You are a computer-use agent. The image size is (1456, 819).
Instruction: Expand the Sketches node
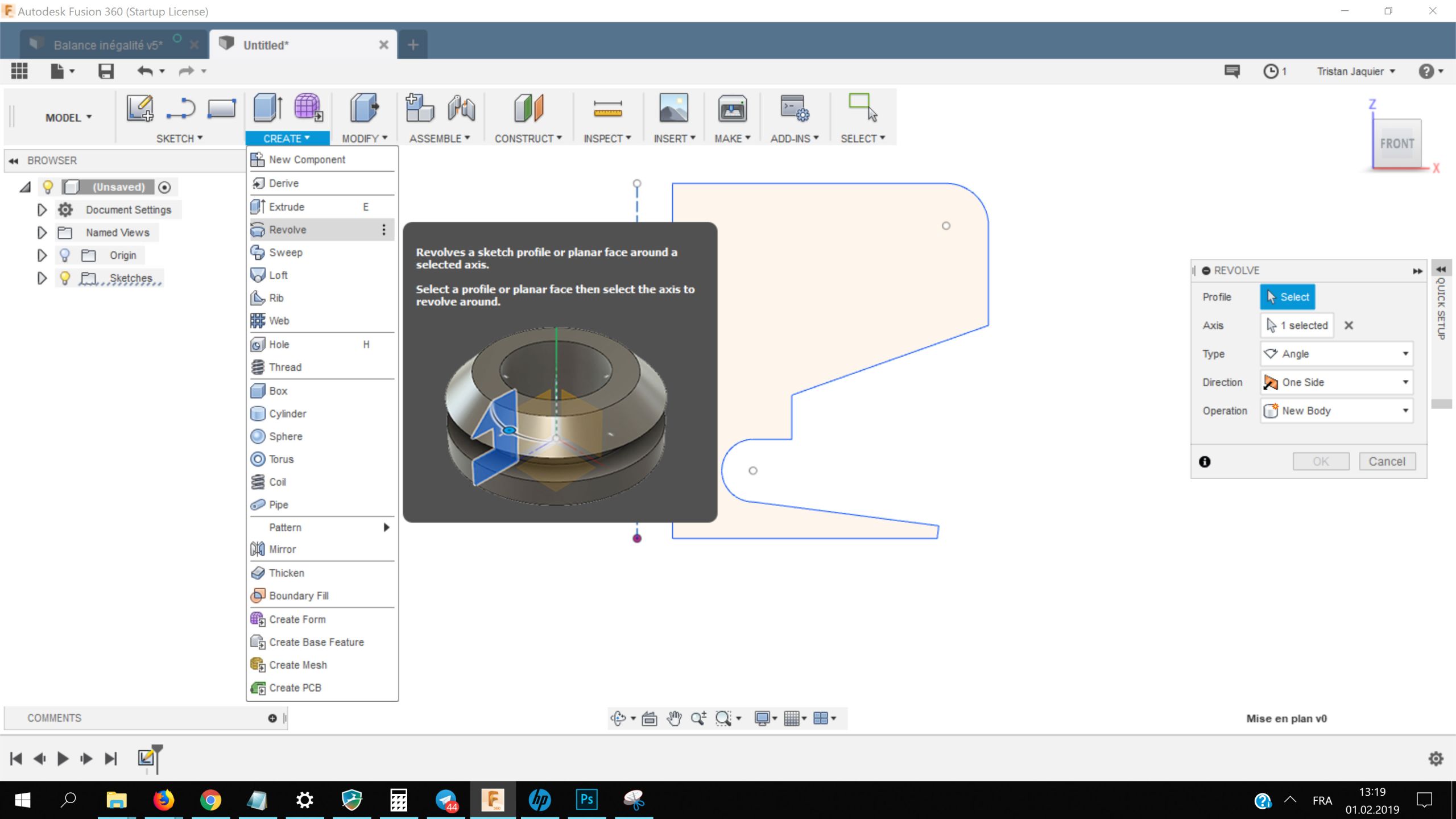pos(42,278)
